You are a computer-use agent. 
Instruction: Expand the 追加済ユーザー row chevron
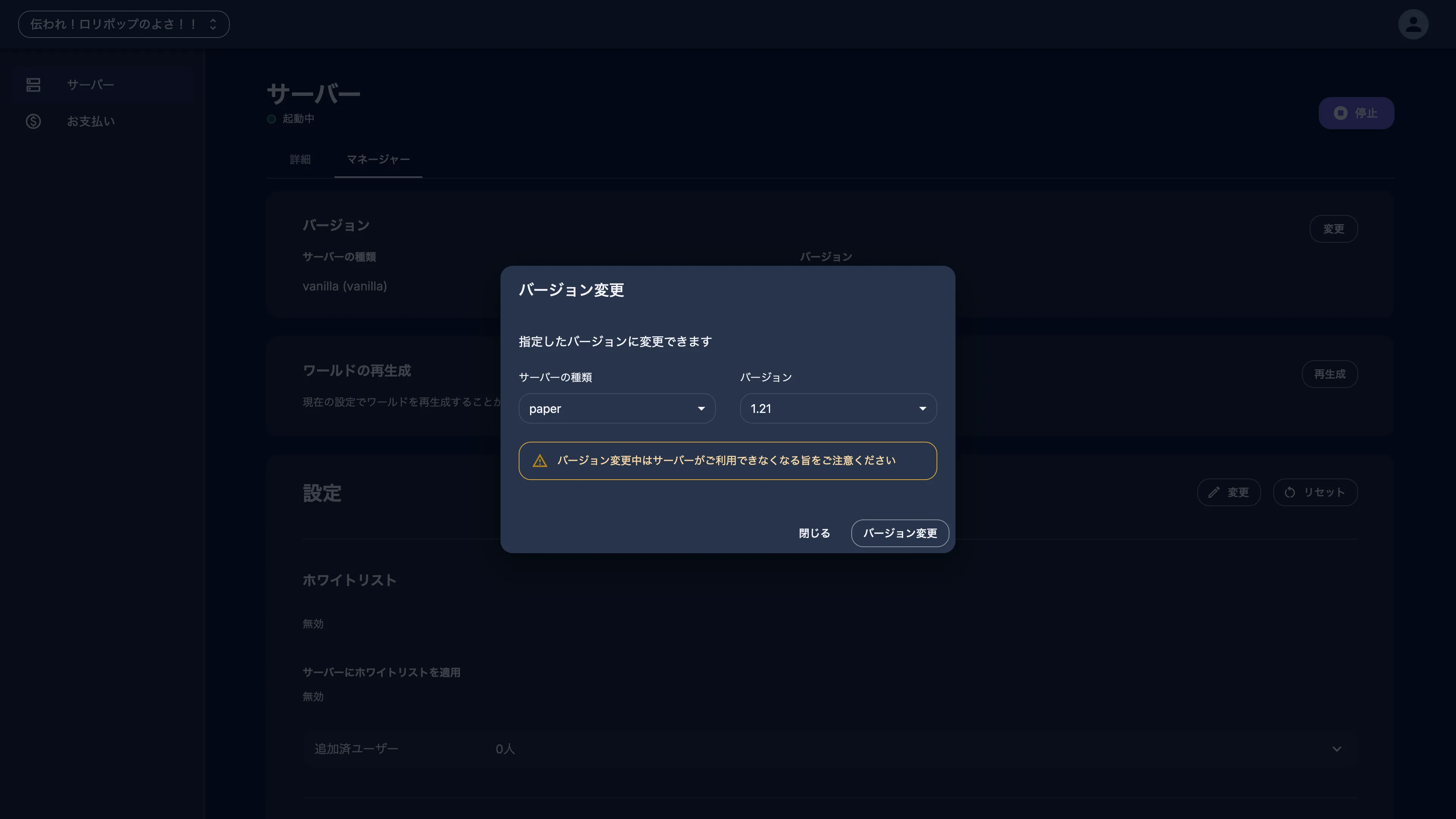pyautogui.click(x=1336, y=749)
